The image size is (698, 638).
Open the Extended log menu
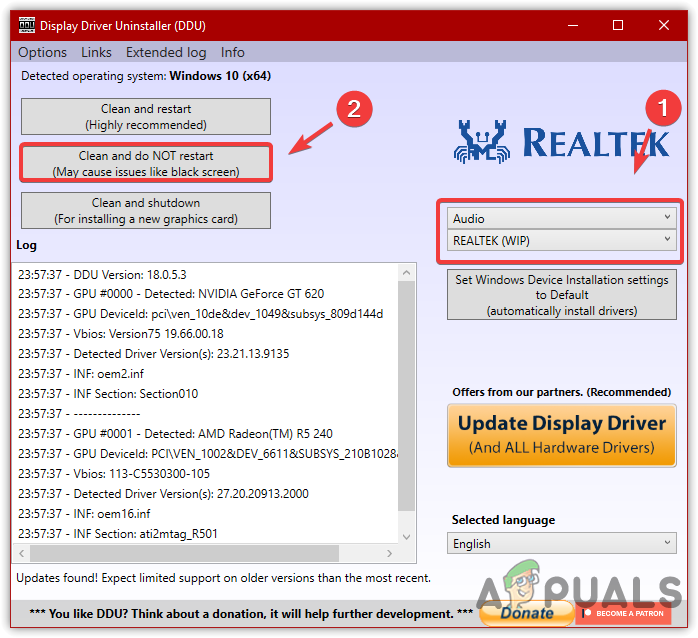(166, 53)
